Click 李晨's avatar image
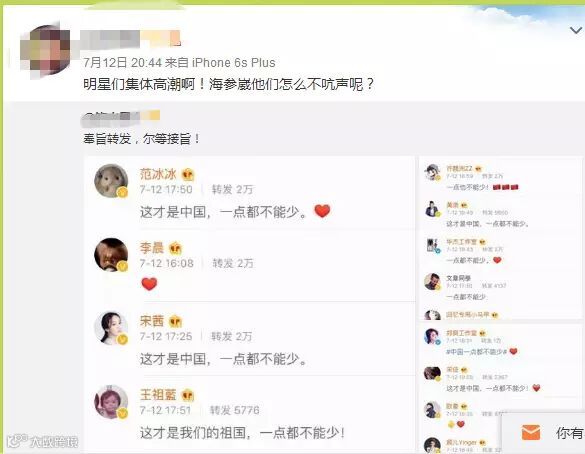The width and height of the screenshot is (585, 454). pos(111,254)
